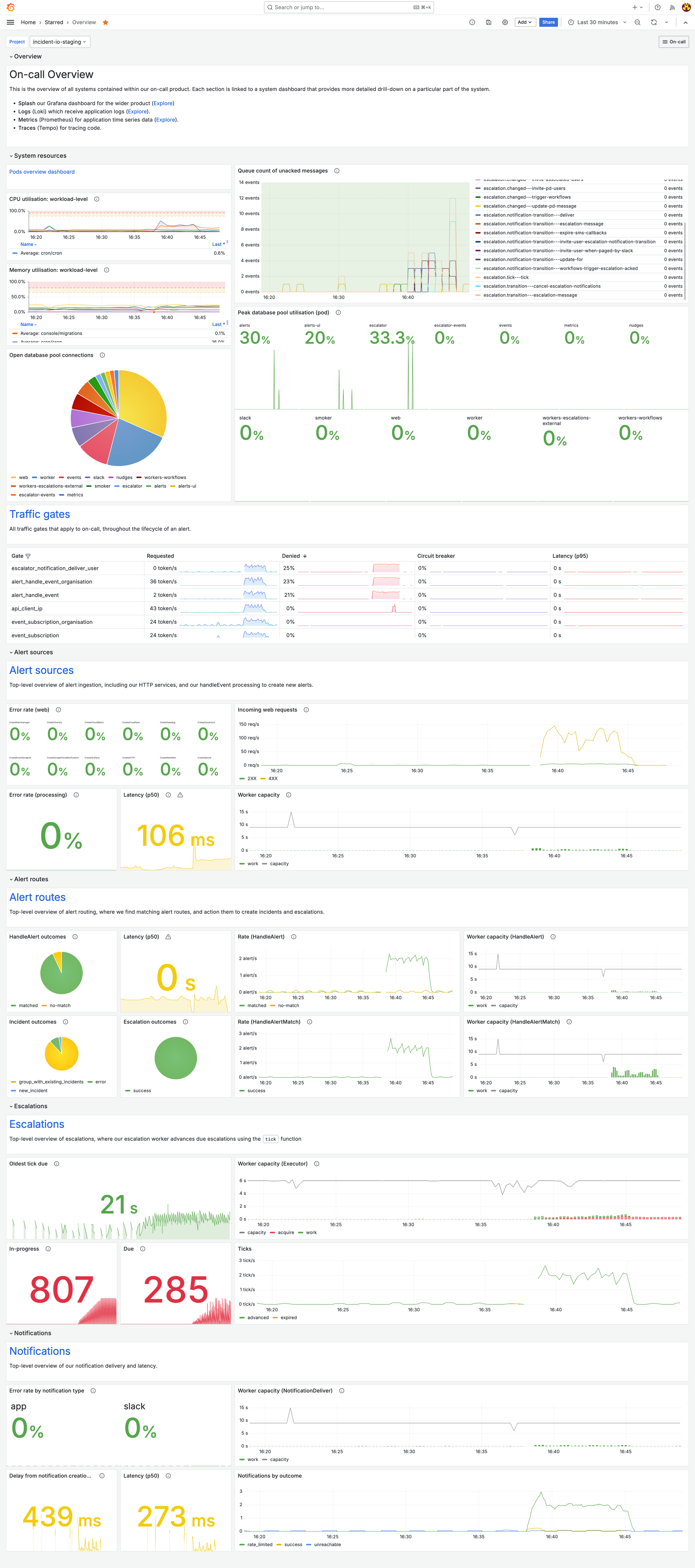Click the refresh dashboard icon
The height and width of the screenshot is (1568, 695).
click(x=654, y=23)
